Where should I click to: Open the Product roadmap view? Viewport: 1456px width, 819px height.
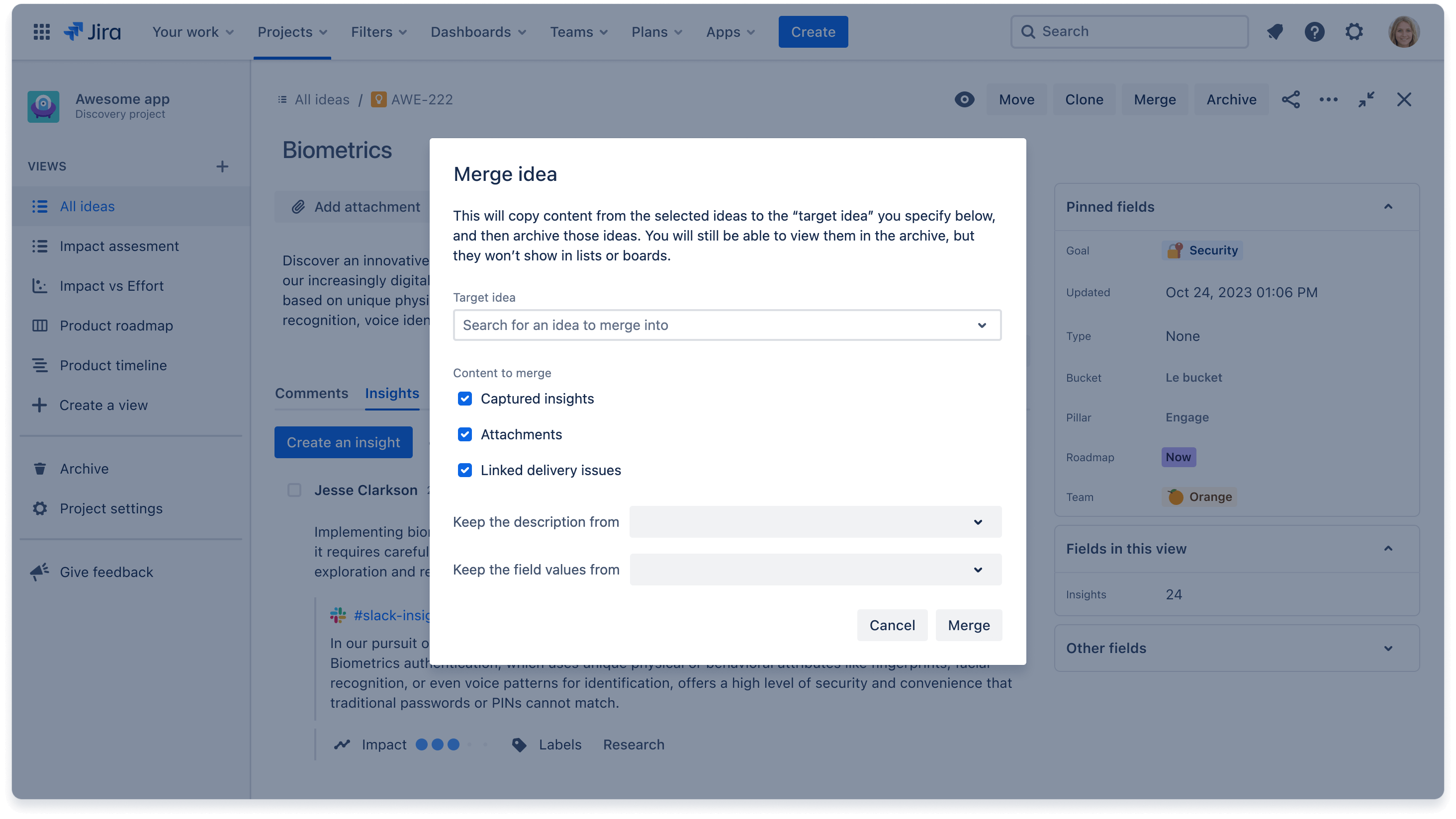coord(117,325)
